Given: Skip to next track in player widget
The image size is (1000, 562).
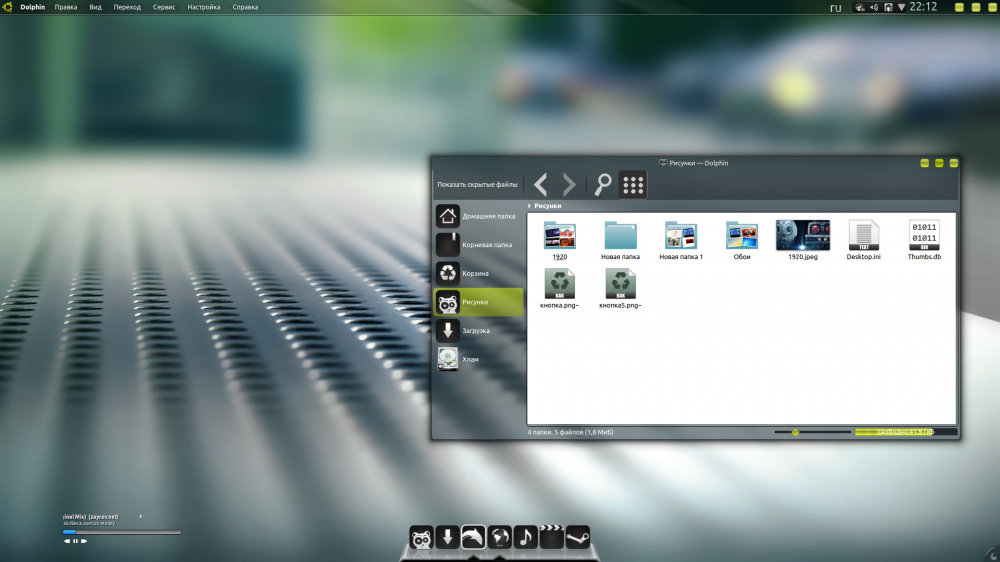Looking at the screenshot, I should (x=84, y=541).
